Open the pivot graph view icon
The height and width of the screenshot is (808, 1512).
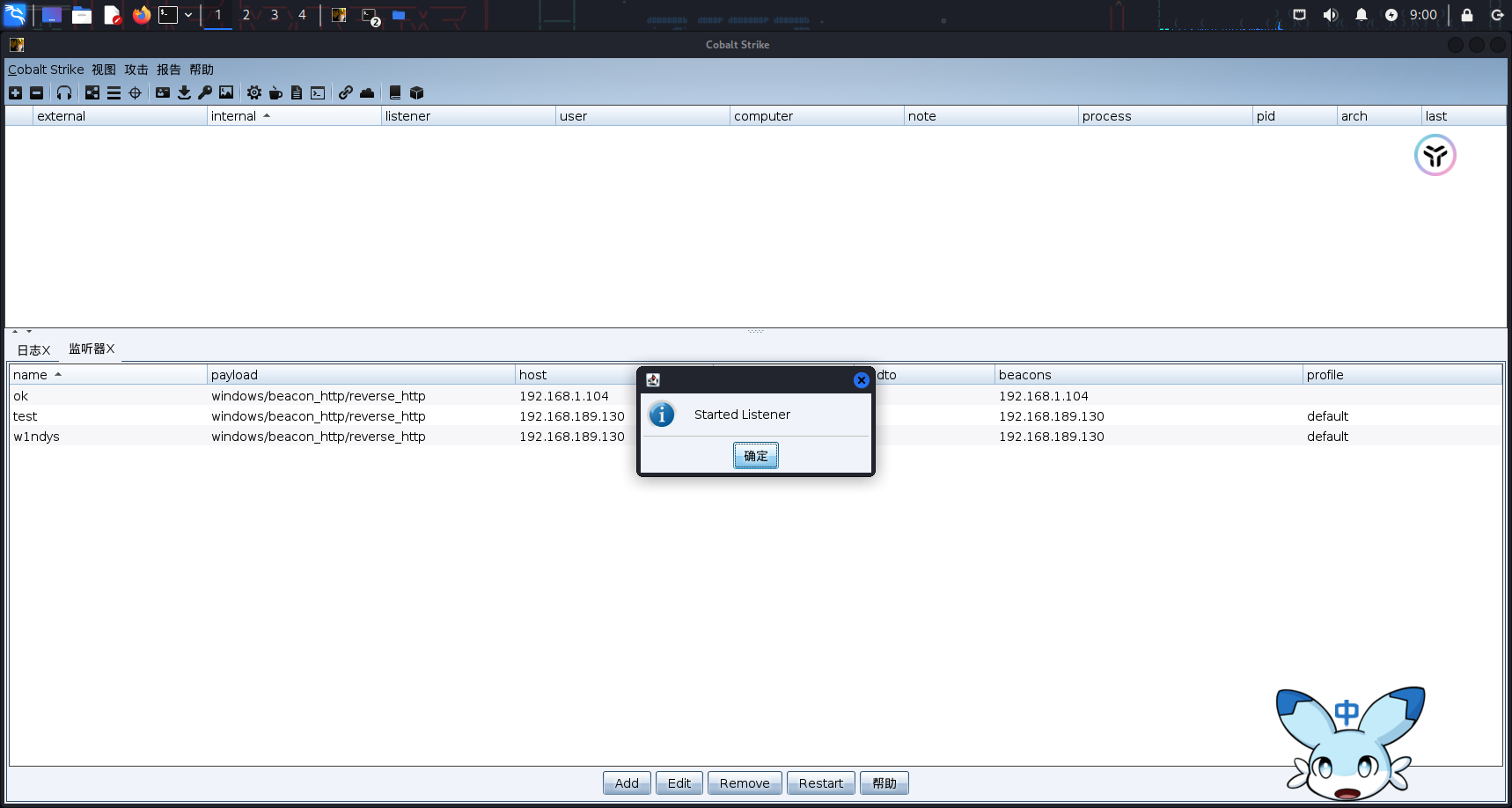click(x=92, y=92)
